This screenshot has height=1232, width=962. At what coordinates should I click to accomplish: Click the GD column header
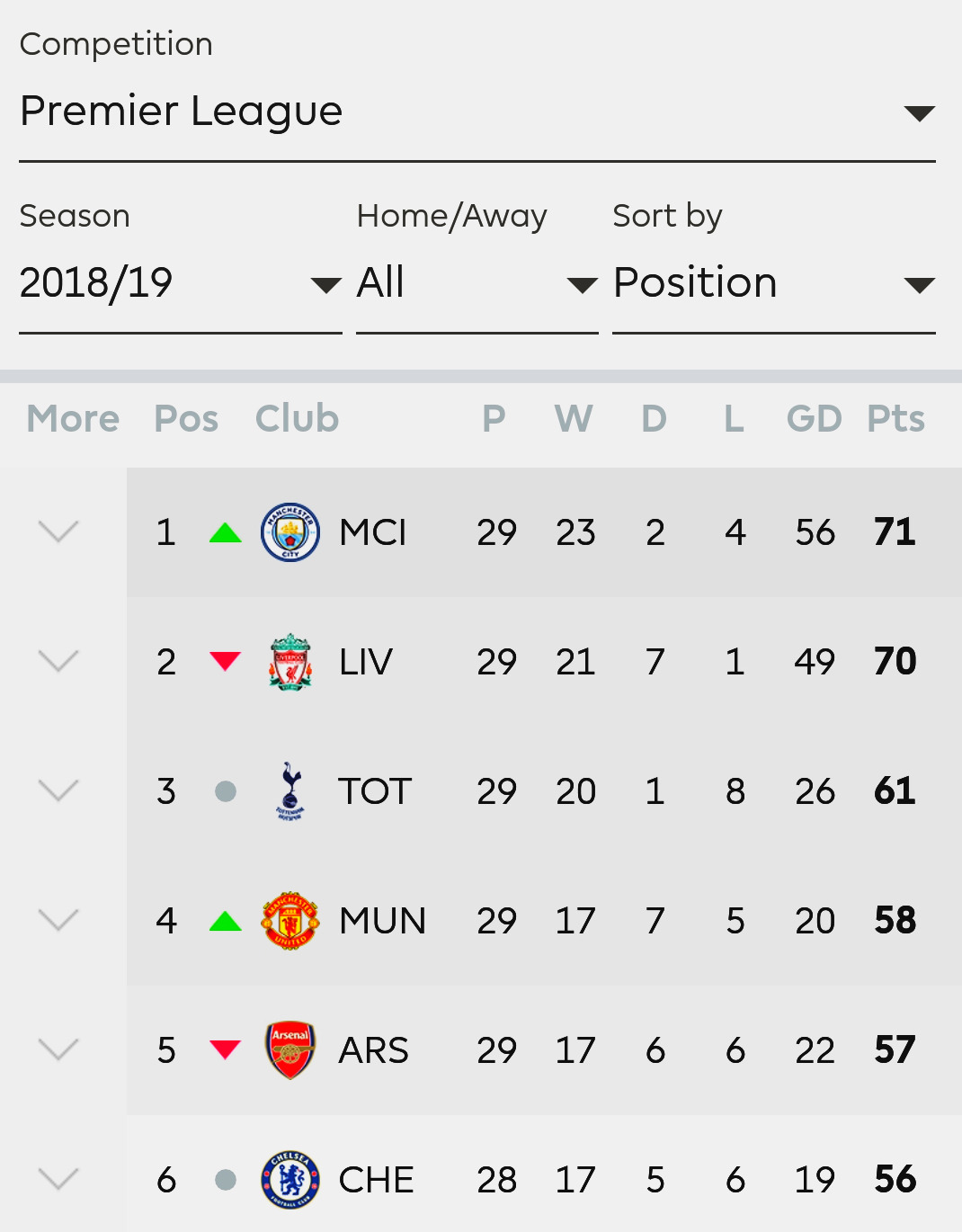coord(814,419)
